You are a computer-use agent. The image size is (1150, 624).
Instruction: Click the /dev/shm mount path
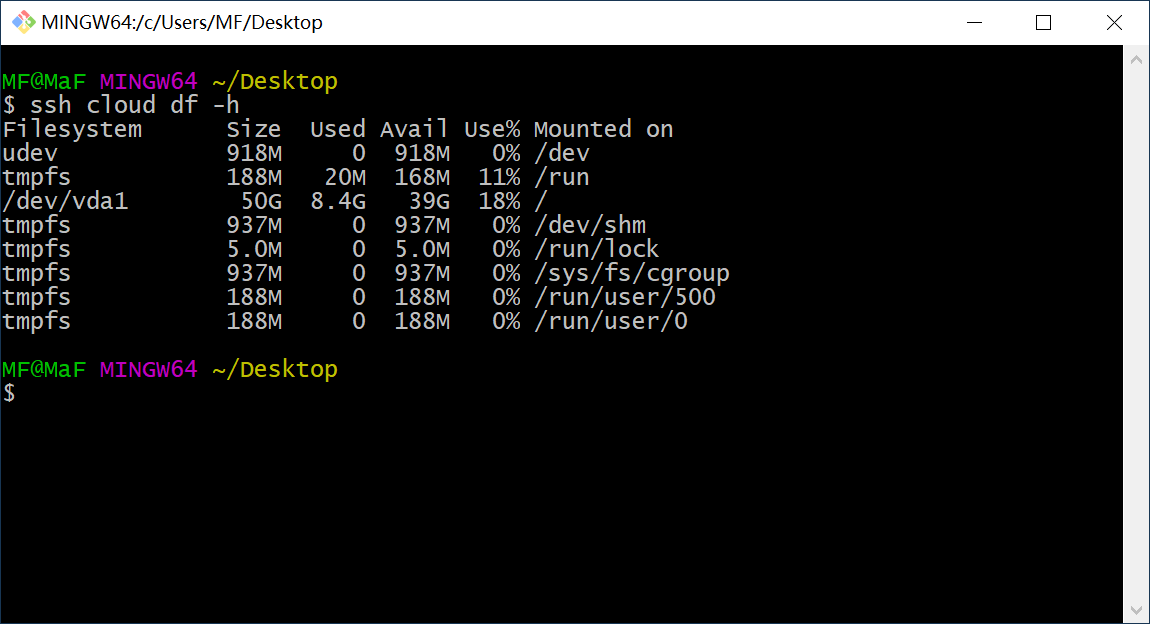coord(590,225)
